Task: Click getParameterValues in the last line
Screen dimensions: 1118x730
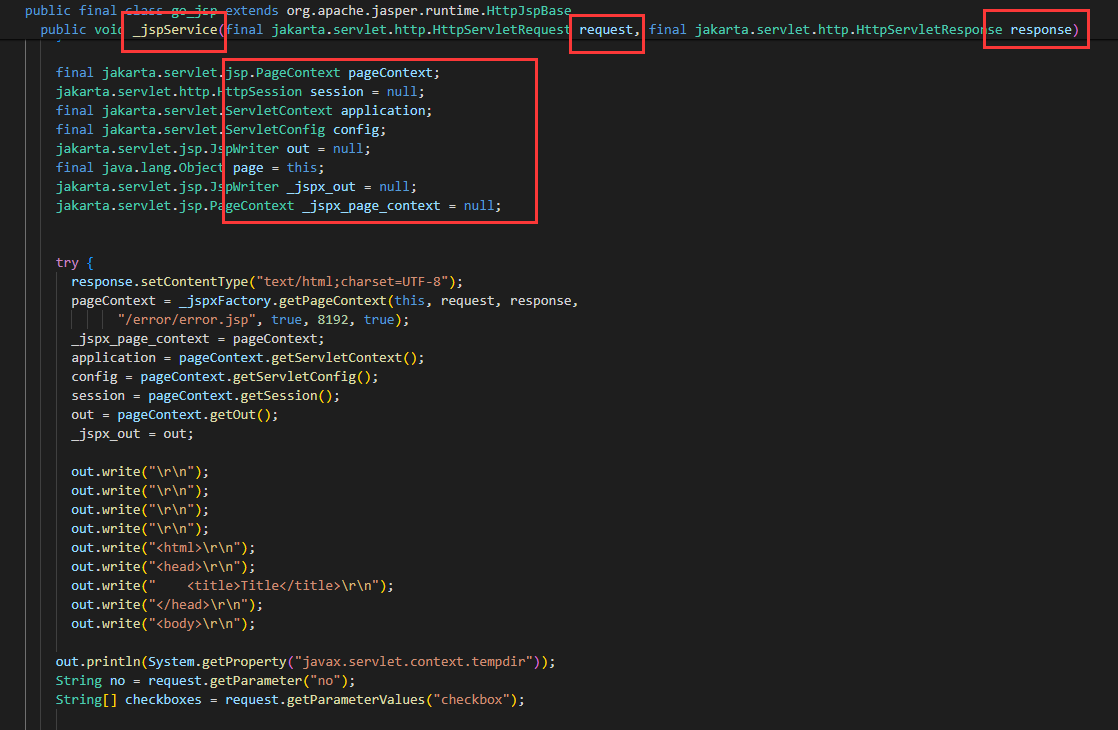Action: point(356,700)
